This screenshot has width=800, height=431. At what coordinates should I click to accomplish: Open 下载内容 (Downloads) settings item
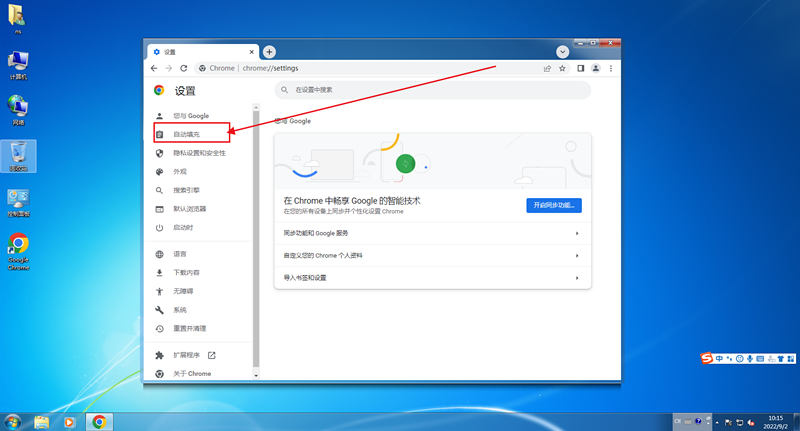(186, 272)
